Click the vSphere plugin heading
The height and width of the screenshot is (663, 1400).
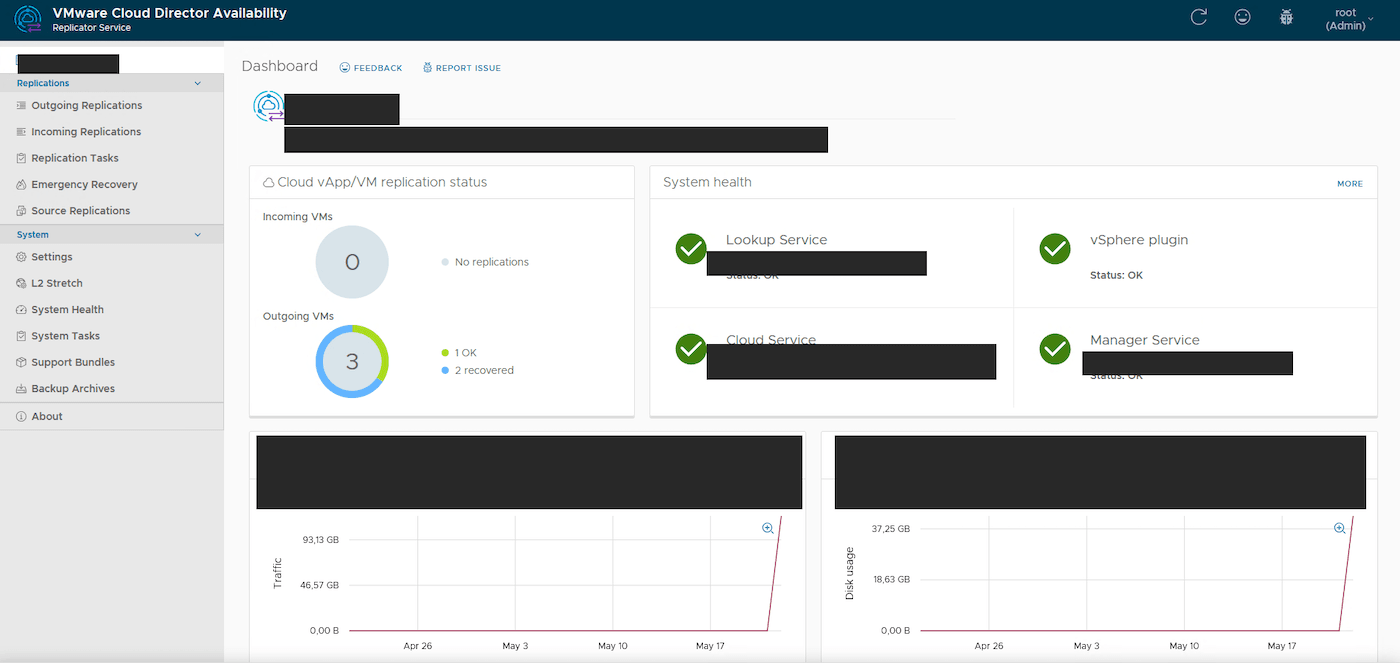(1139, 240)
